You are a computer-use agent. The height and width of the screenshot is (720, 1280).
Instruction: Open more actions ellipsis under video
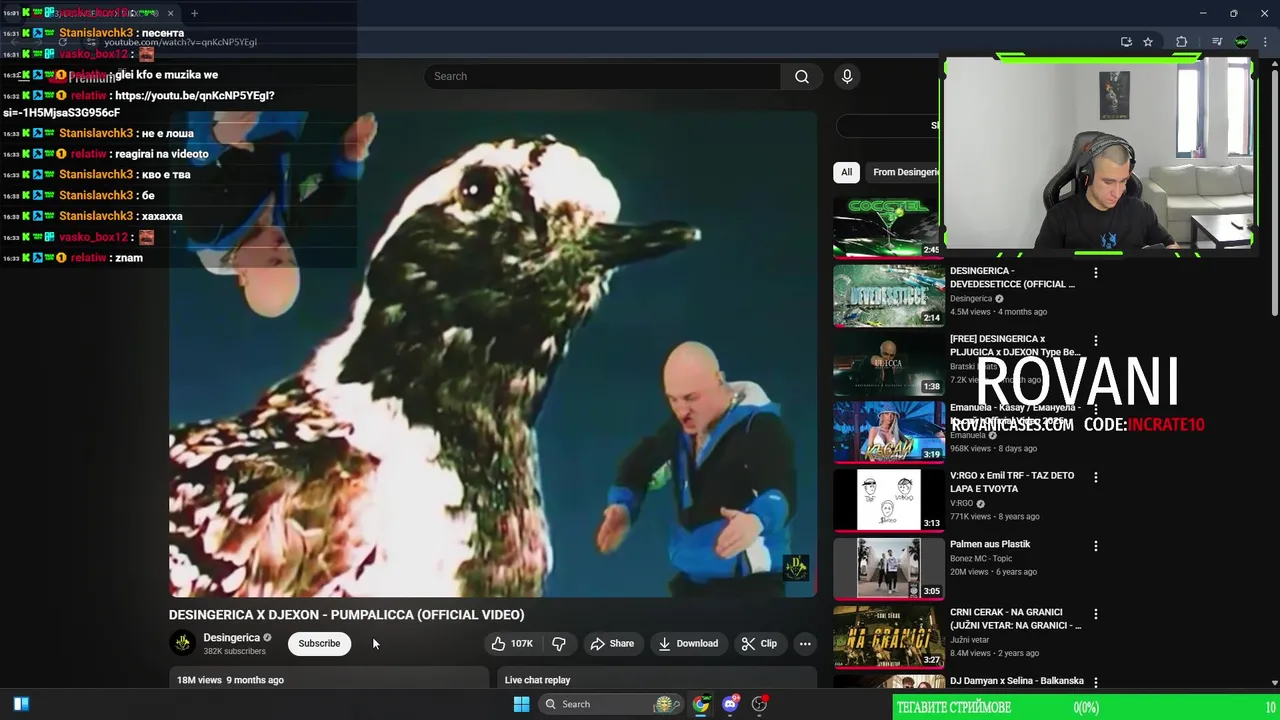coord(805,643)
